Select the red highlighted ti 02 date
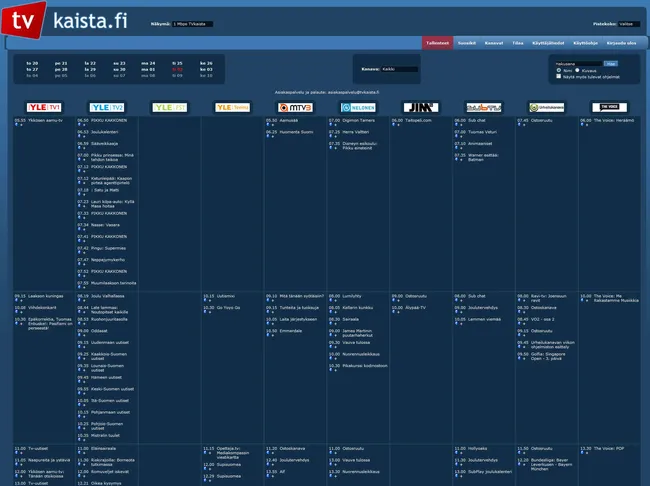This screenshot has height=486, width=650. click(177, 70)
